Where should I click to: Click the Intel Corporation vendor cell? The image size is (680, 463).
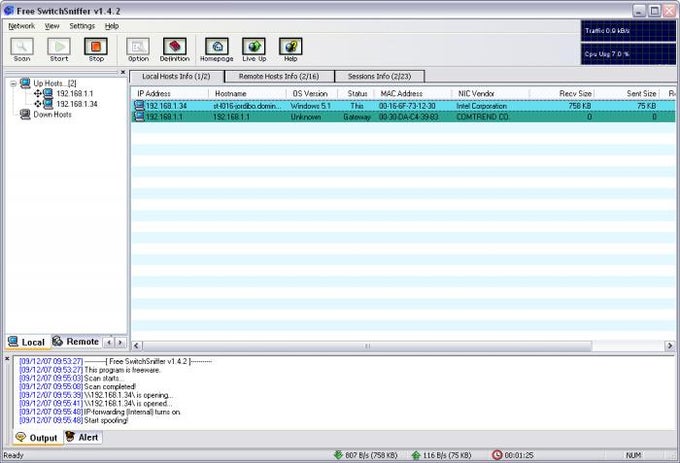pos(481,106)
